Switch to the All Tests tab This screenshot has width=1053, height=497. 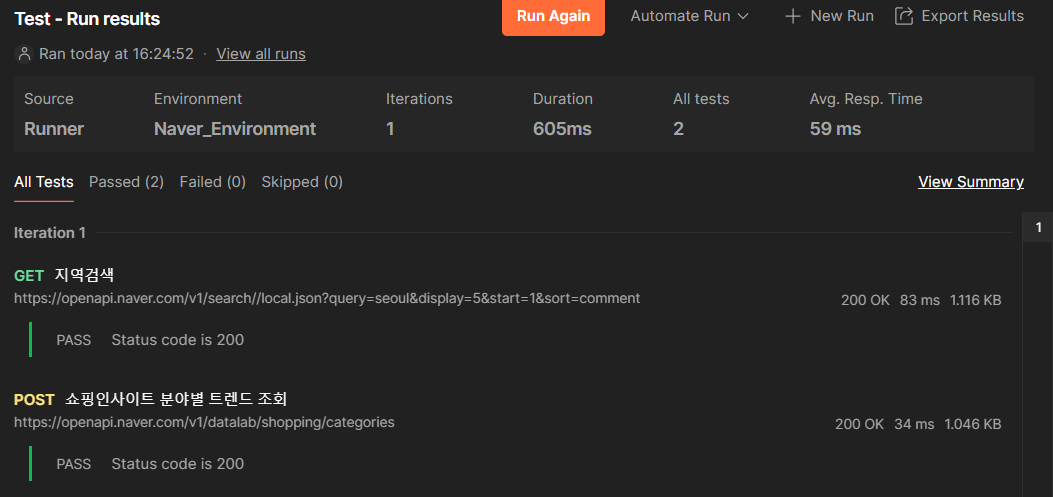[44, 182]
